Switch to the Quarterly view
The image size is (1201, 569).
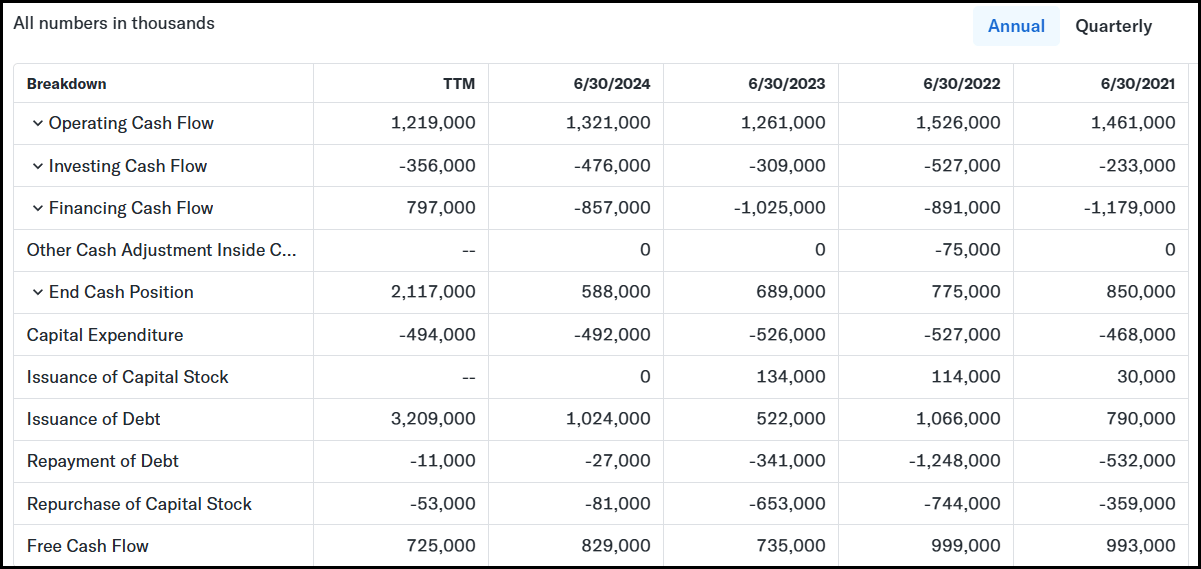[1114, 26]
